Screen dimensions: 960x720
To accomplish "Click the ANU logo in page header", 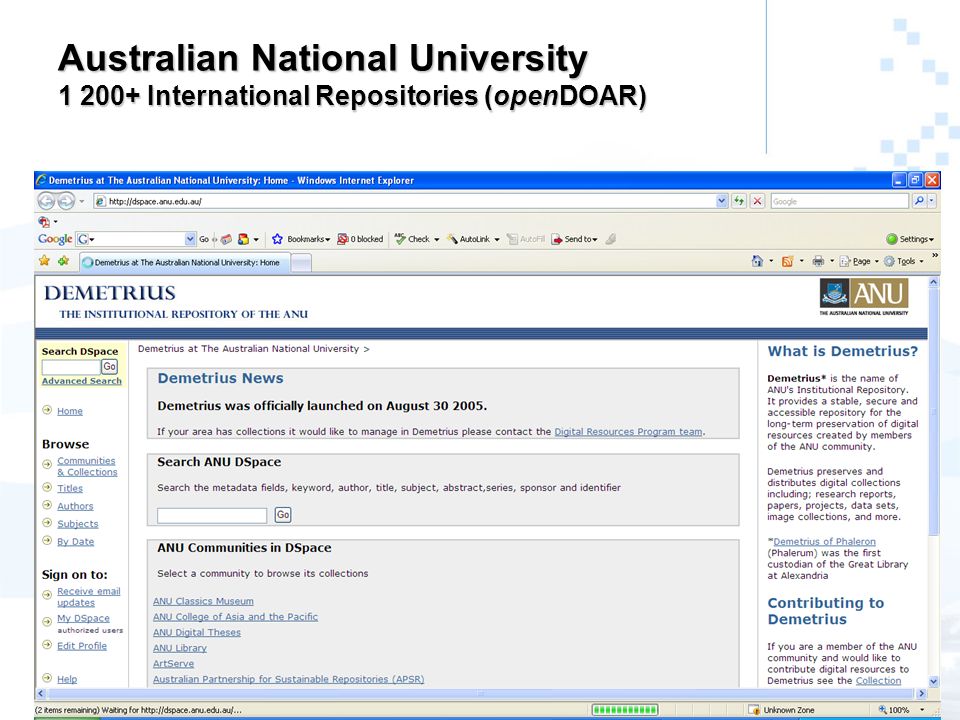I will point(864,298).
